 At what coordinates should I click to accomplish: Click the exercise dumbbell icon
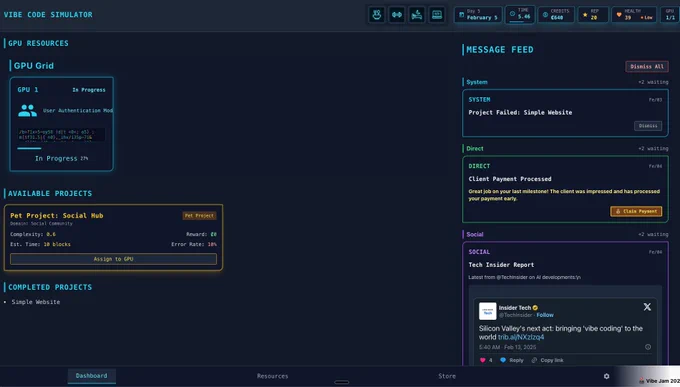point(396,15)
